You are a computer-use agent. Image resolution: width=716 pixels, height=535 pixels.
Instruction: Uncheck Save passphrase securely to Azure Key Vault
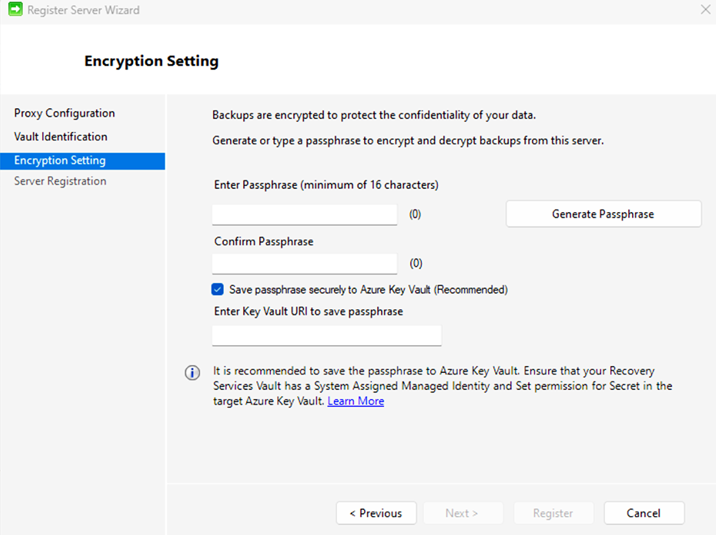point(218,289)
